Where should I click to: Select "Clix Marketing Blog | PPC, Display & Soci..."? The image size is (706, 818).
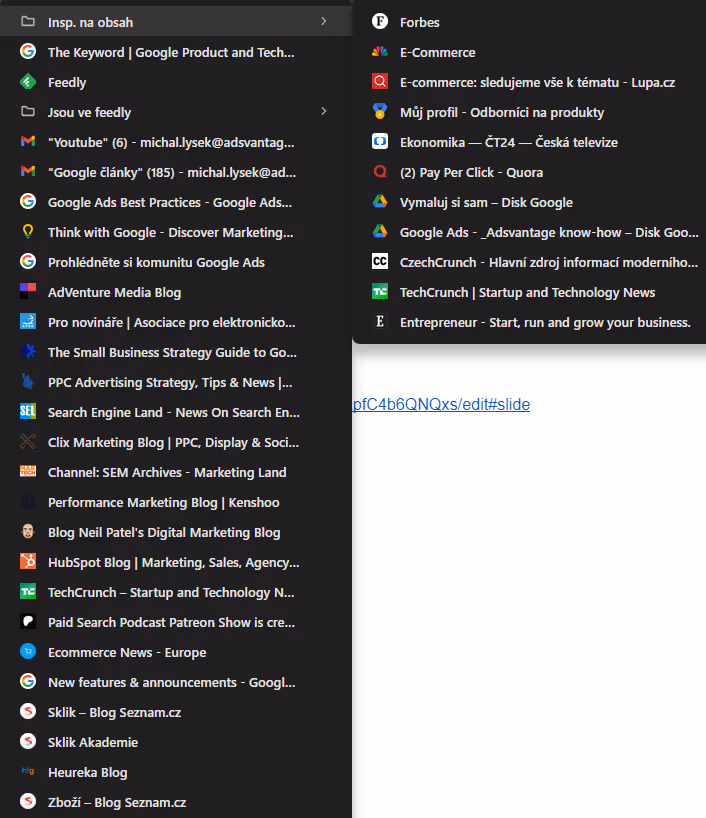[x=176, y=442]
